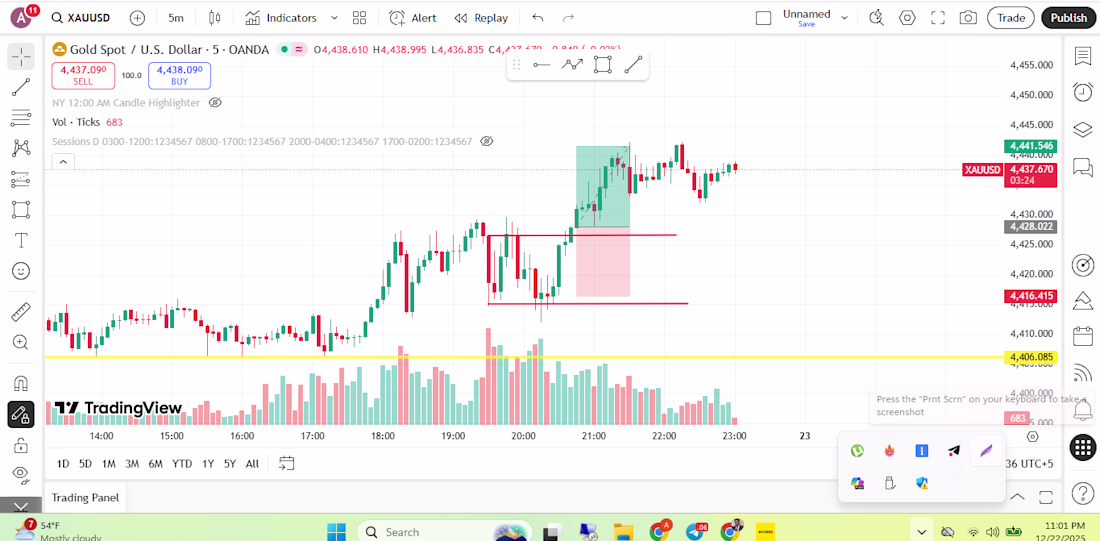The height and width of the screenshot is (541, 1100).
Task: Open the Object tree layers icon
Action: click(x=1082, y=130)
